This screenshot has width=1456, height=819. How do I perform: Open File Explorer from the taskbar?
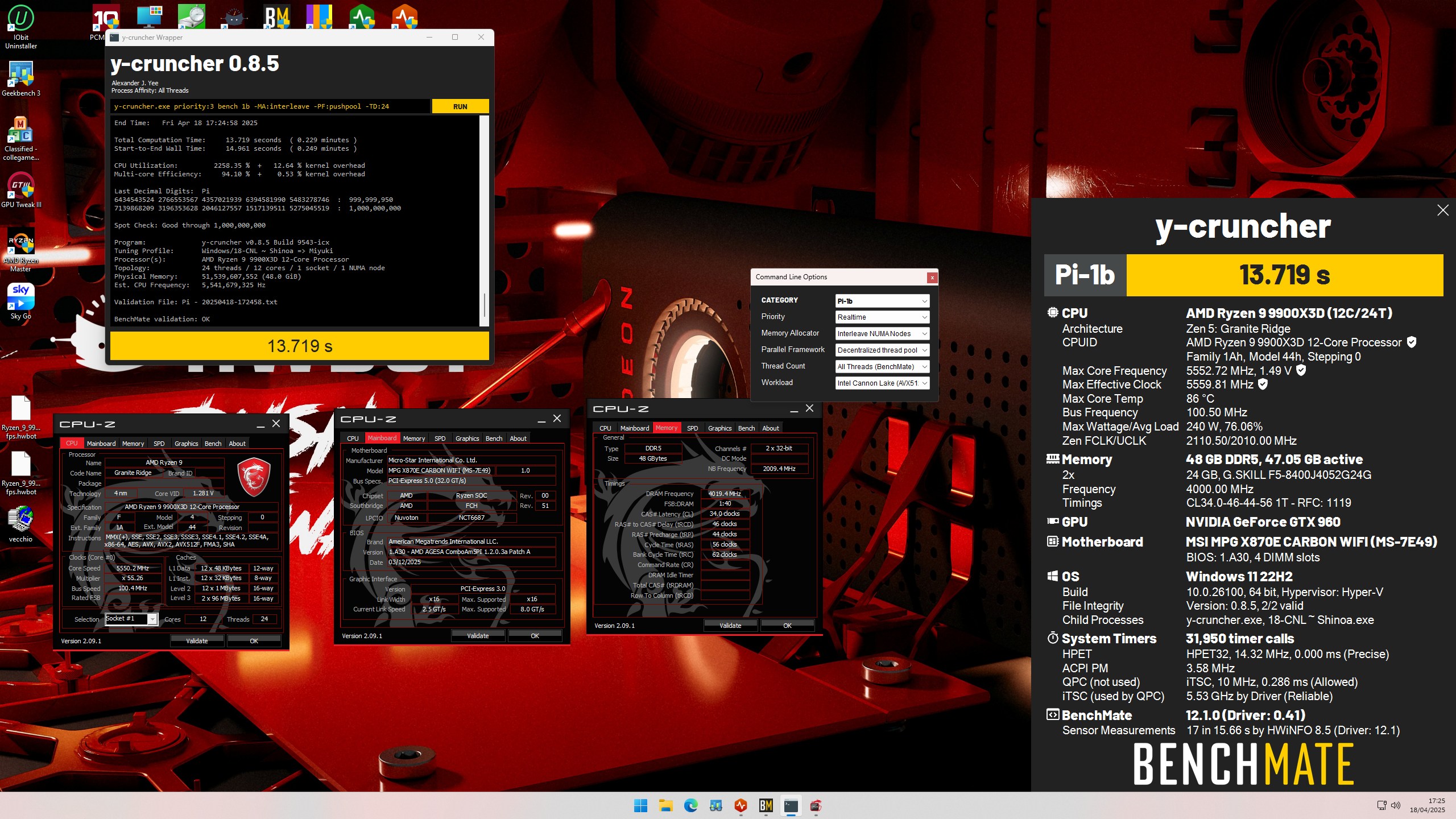tap(665, 805)
